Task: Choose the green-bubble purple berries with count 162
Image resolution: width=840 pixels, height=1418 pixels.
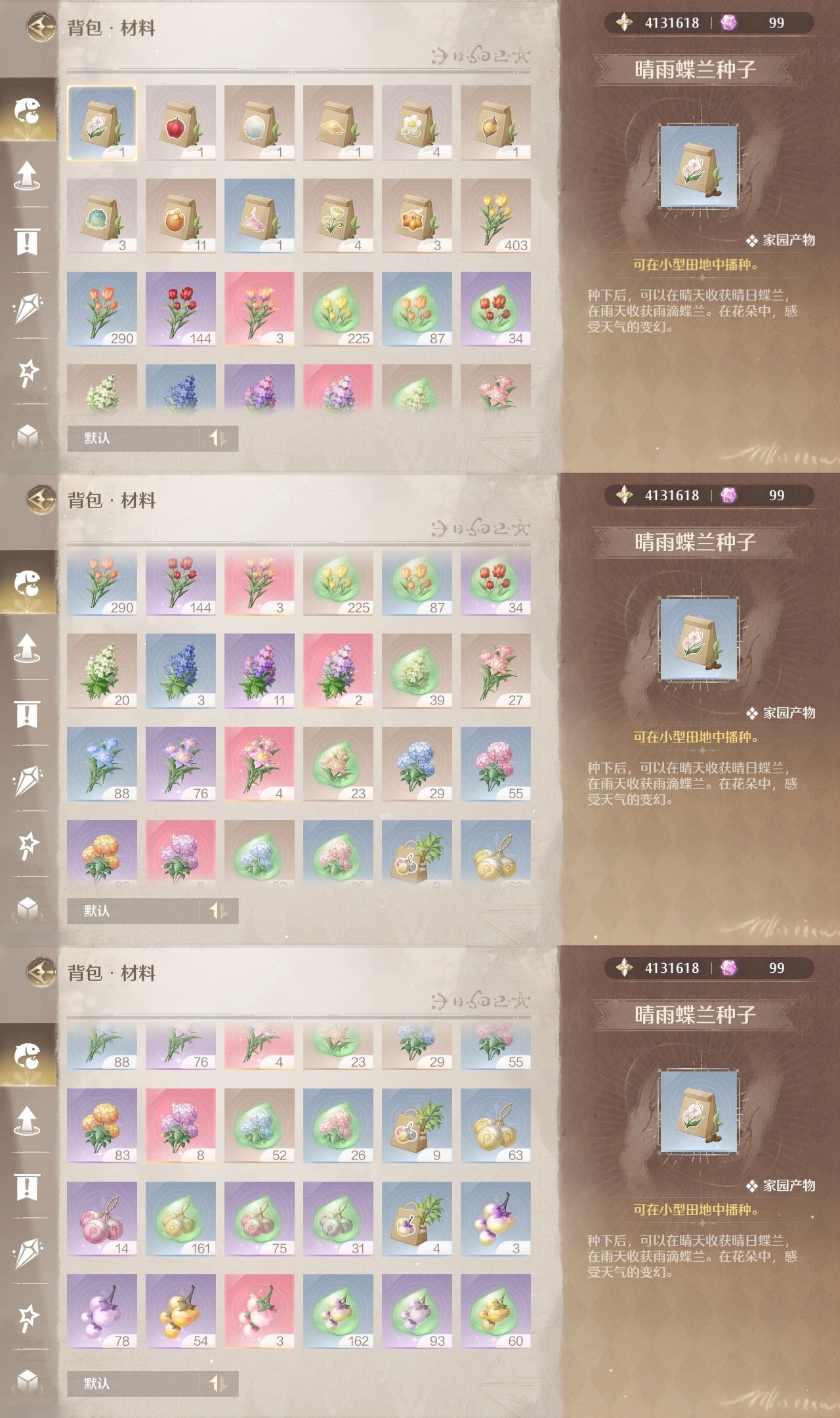Action: pos(338,1312)
